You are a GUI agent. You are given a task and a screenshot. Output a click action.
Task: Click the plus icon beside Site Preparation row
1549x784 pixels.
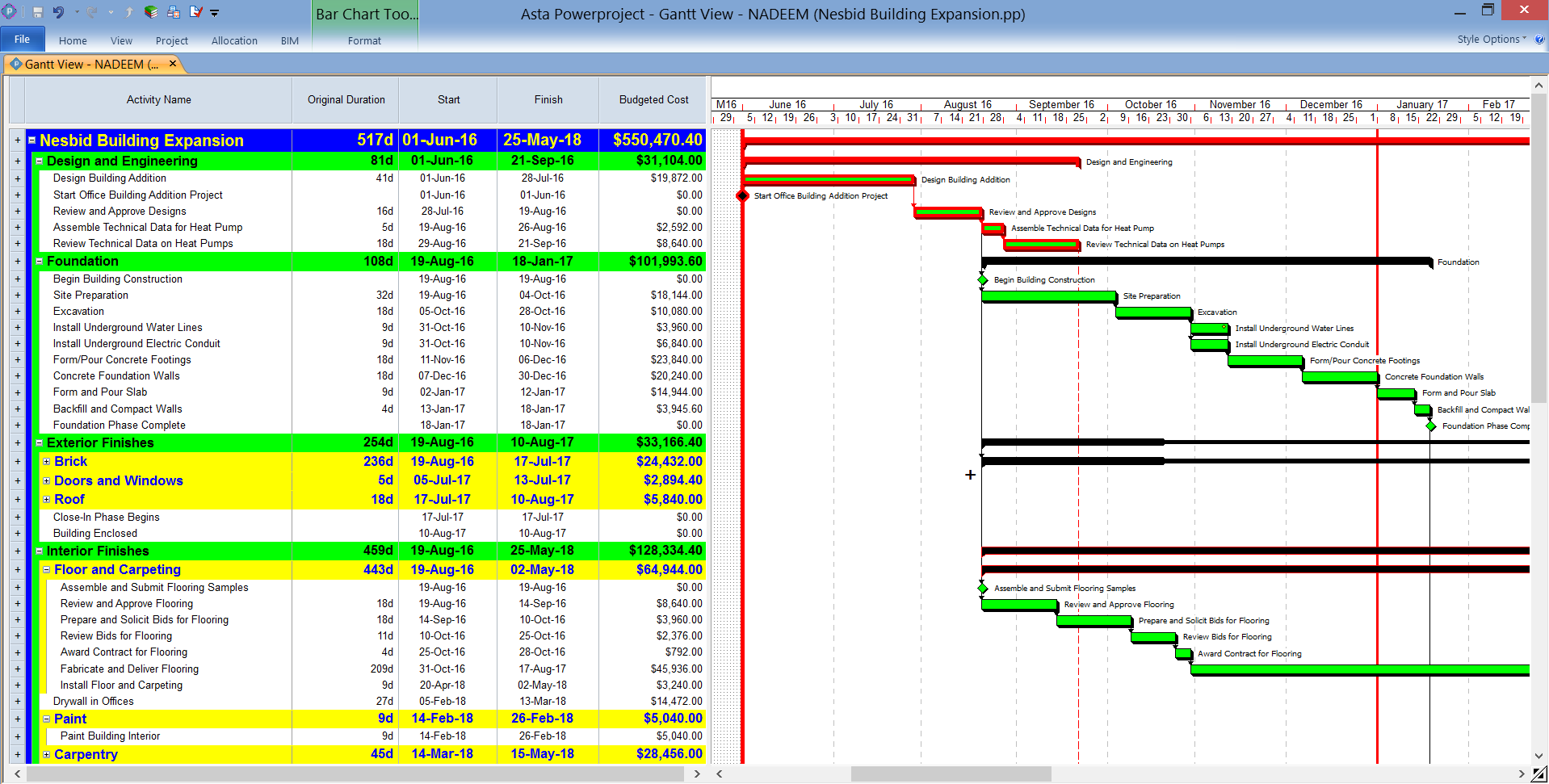(x=17, y=295)
